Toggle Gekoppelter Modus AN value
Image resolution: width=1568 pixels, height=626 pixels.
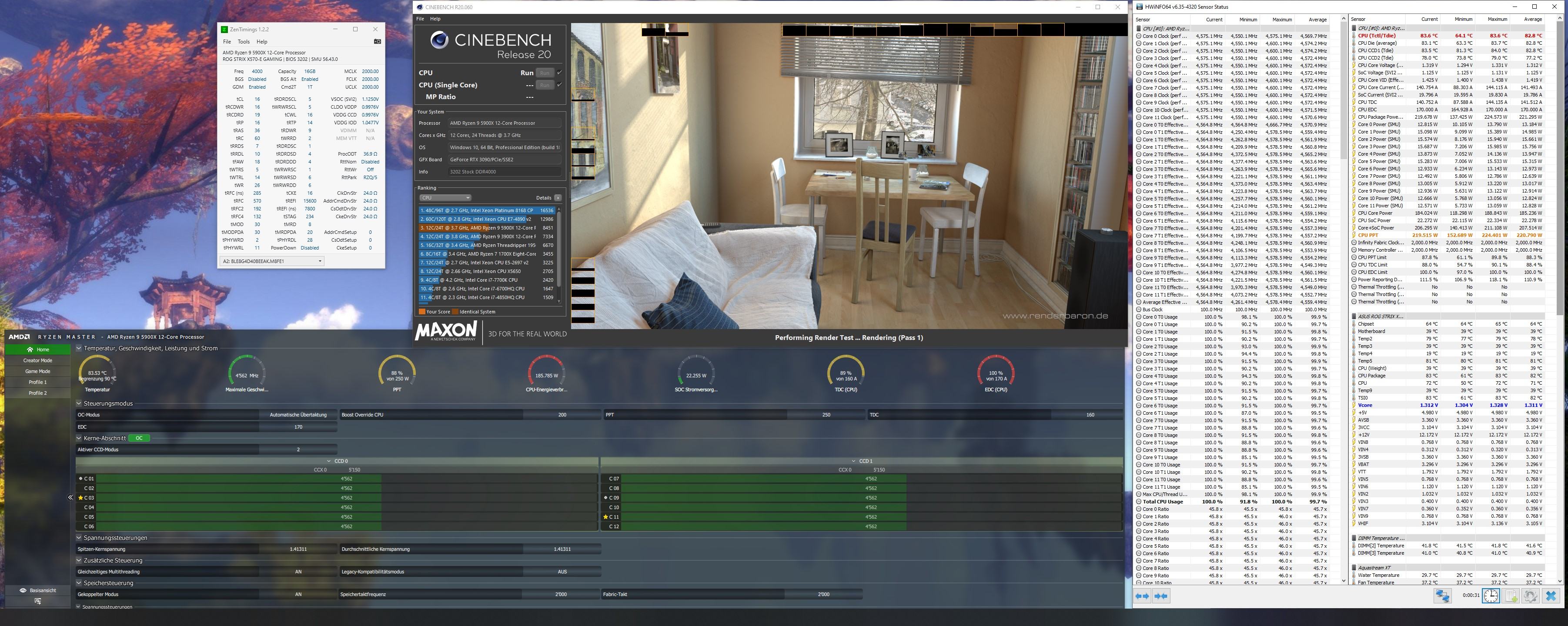tap(298, 594)
